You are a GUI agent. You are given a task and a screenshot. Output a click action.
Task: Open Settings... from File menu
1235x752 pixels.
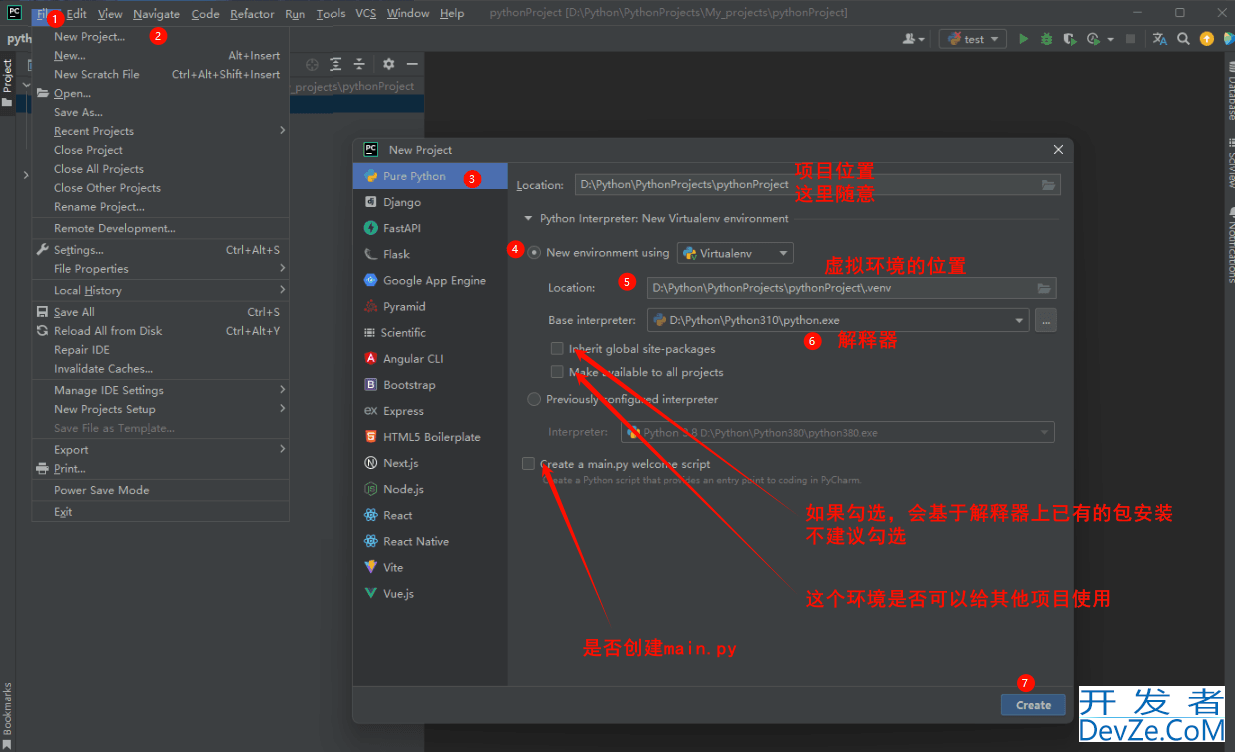(x=161, y=250)
